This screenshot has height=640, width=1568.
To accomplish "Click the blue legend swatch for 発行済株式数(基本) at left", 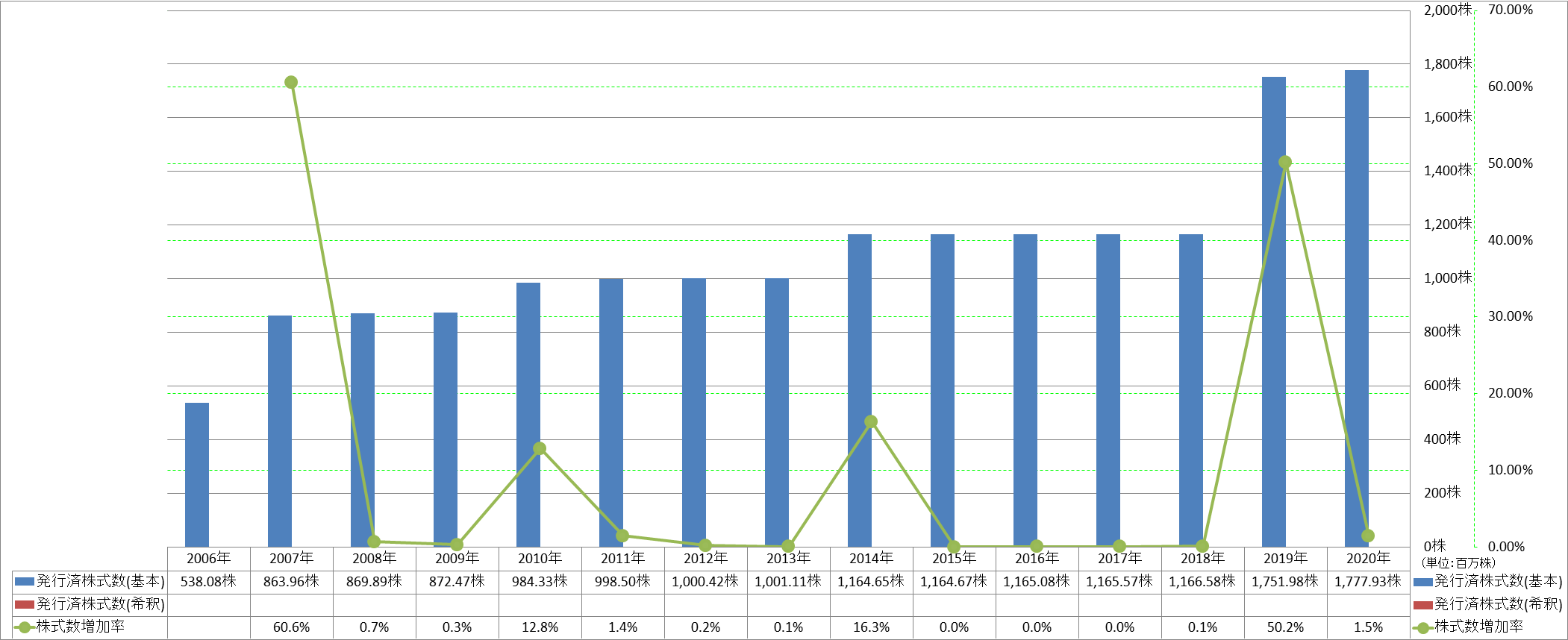I will pos(25,581).
